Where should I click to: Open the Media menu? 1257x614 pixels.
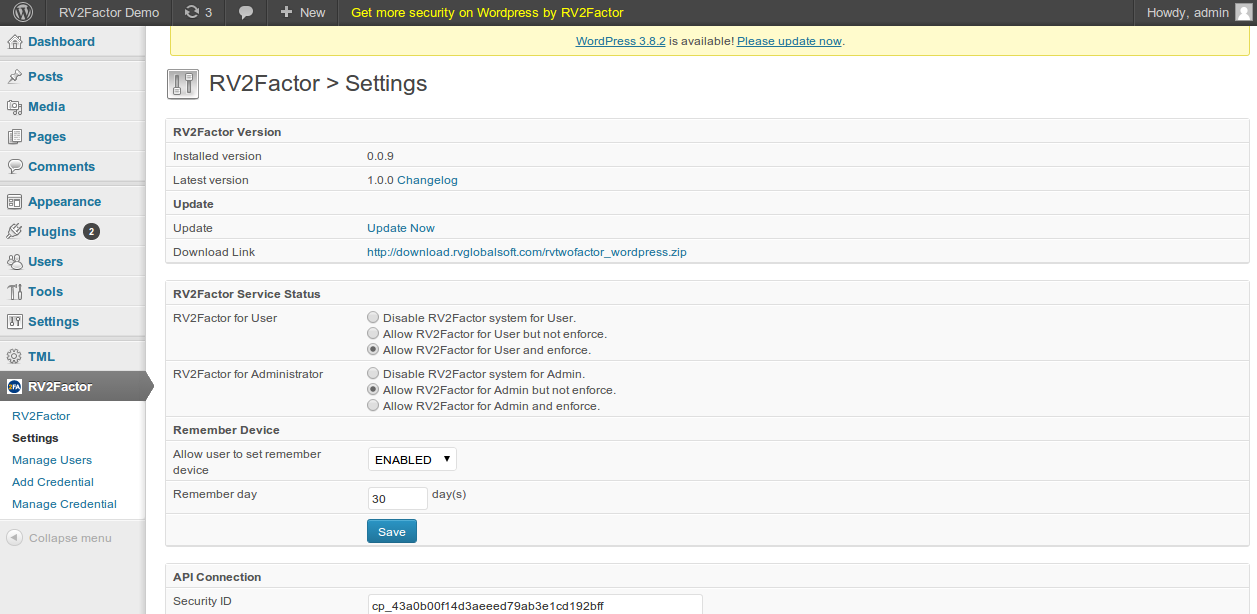[47, 107]
